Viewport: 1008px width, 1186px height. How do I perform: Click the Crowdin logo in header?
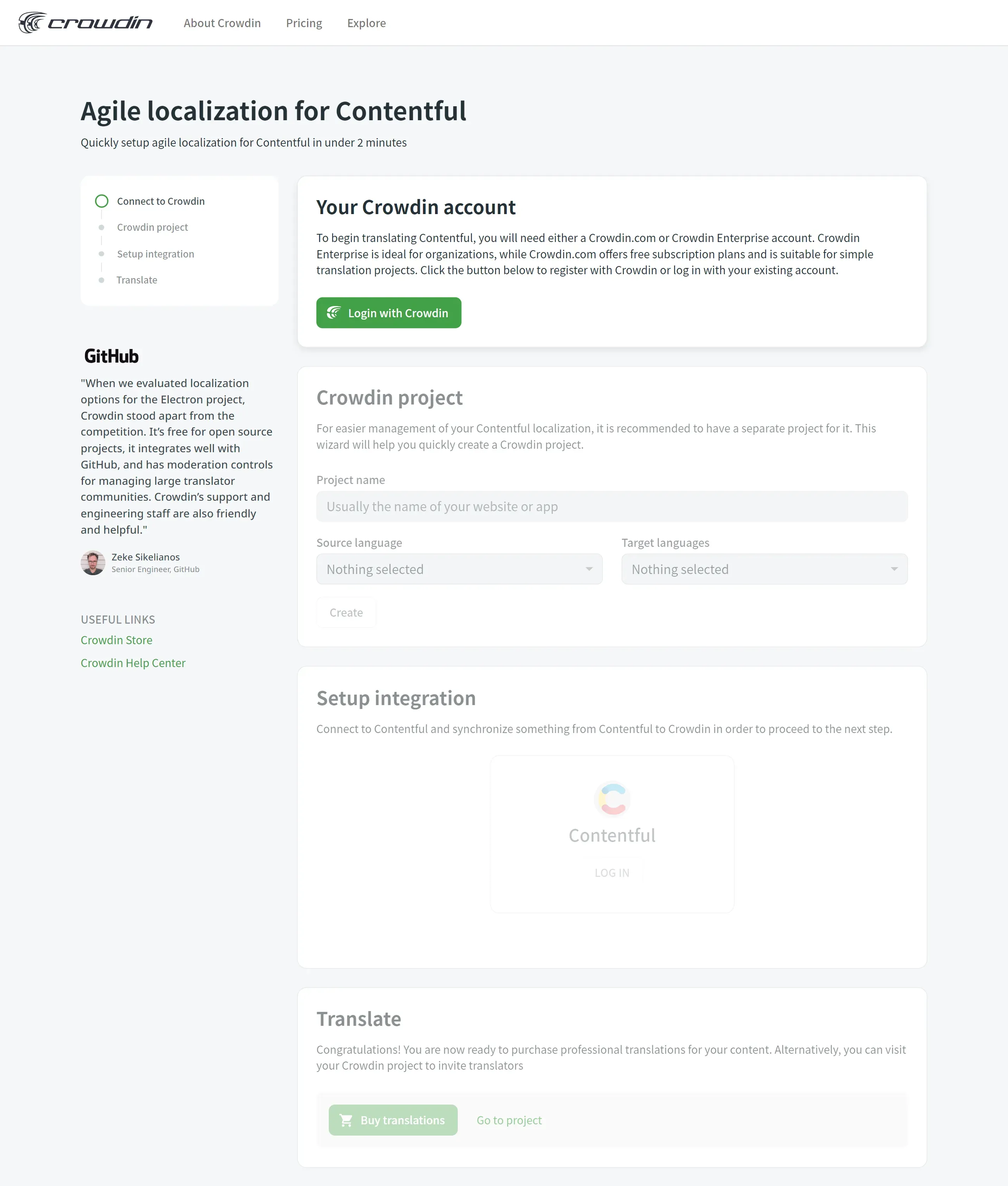(x=86, y=23)
